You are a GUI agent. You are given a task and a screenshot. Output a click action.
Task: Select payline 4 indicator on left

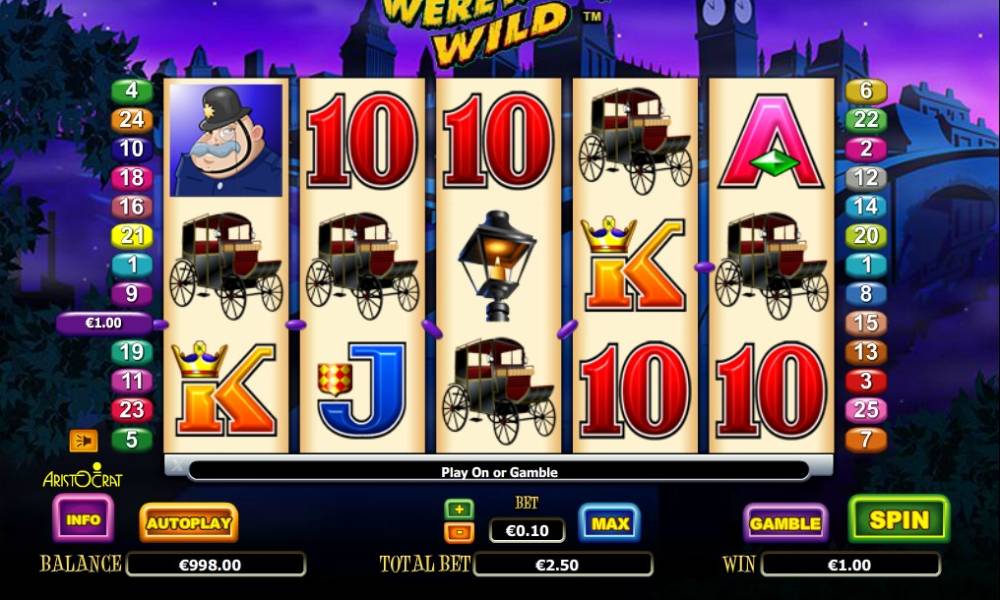pyautogui.click(x=132, y=91)
